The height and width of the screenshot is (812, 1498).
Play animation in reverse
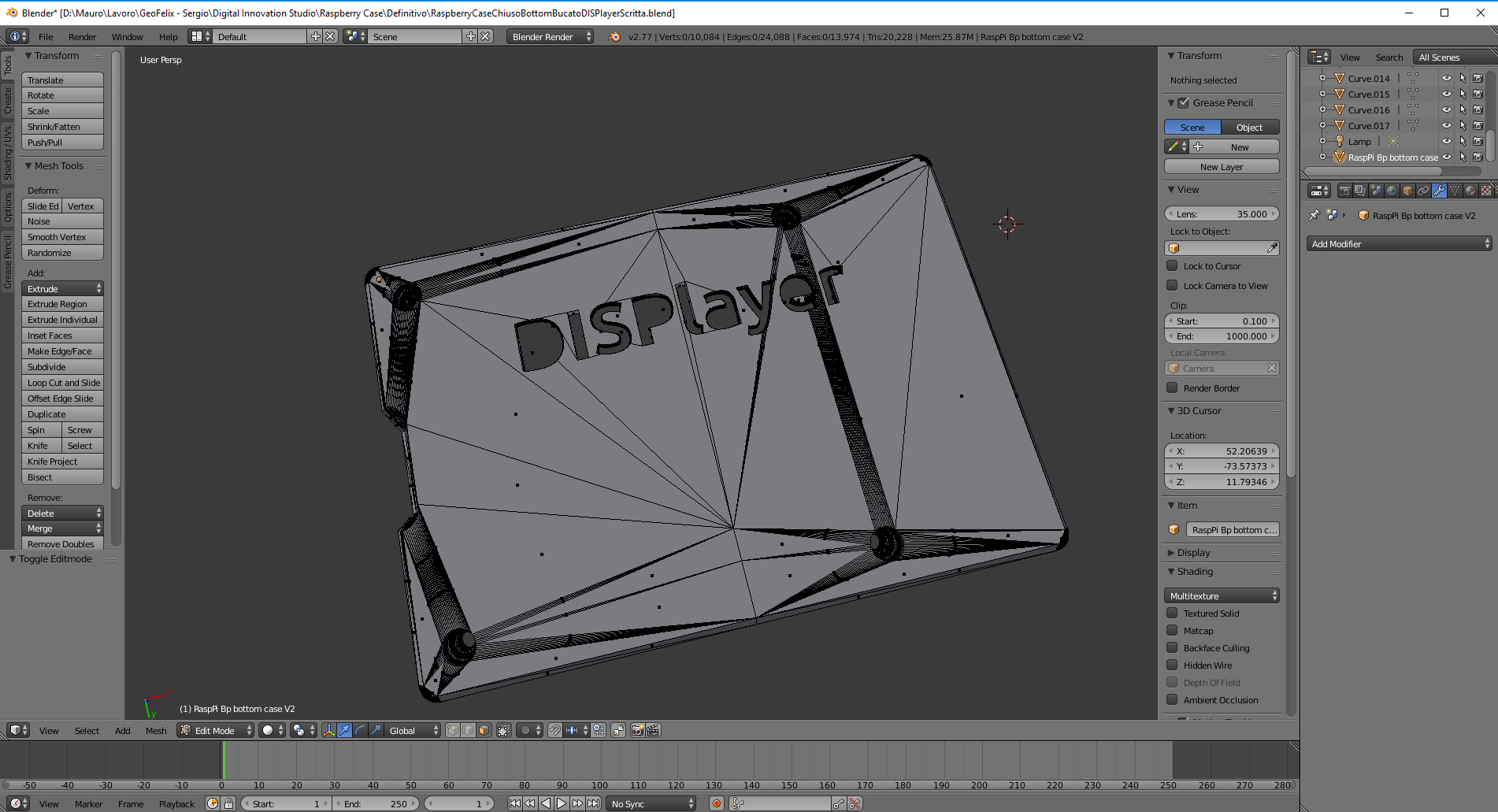point(546,803)
